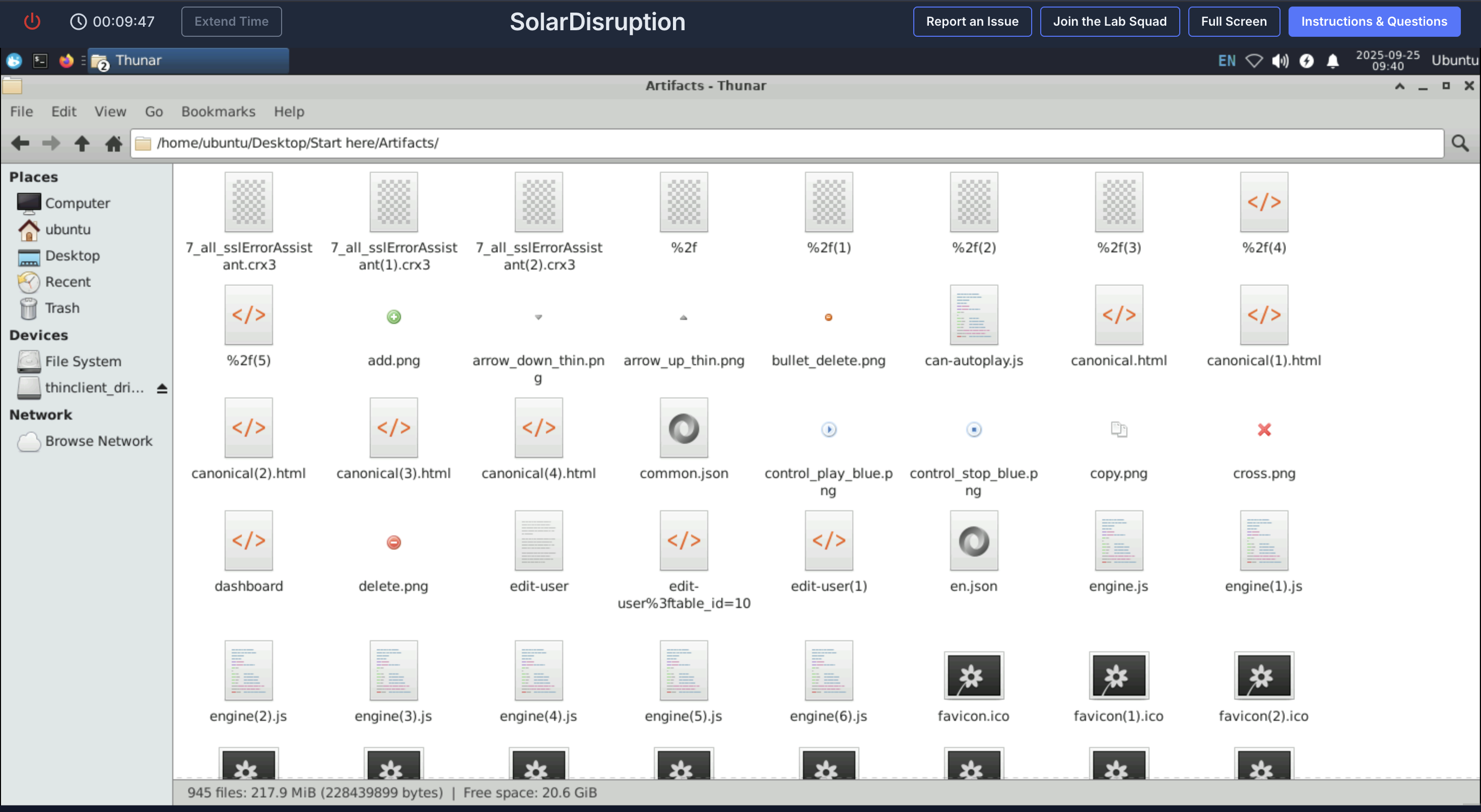The width and height of the screenshot is (1481, 812).
Task: Open the View menu
Action: pos(110,111)
